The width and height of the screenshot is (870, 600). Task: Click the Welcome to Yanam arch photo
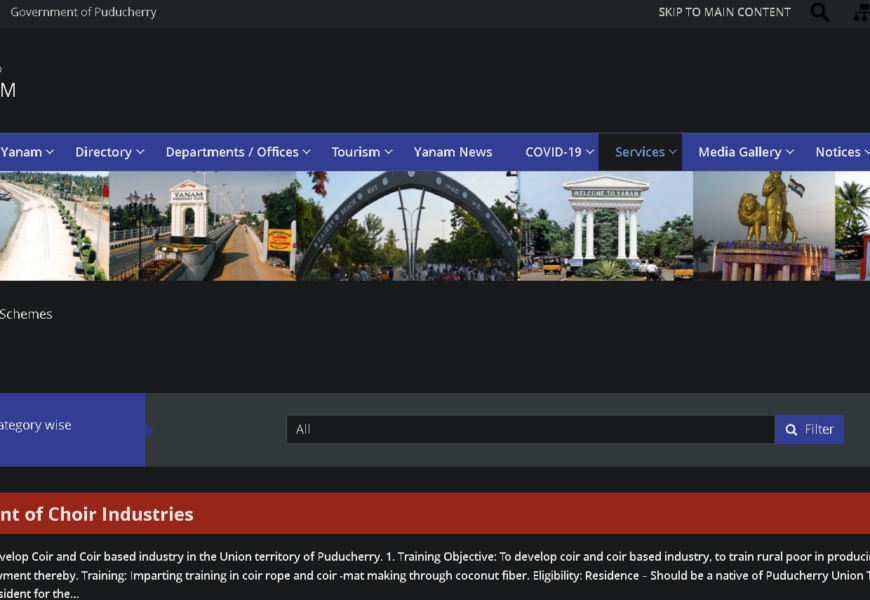[x=605, y=226]
